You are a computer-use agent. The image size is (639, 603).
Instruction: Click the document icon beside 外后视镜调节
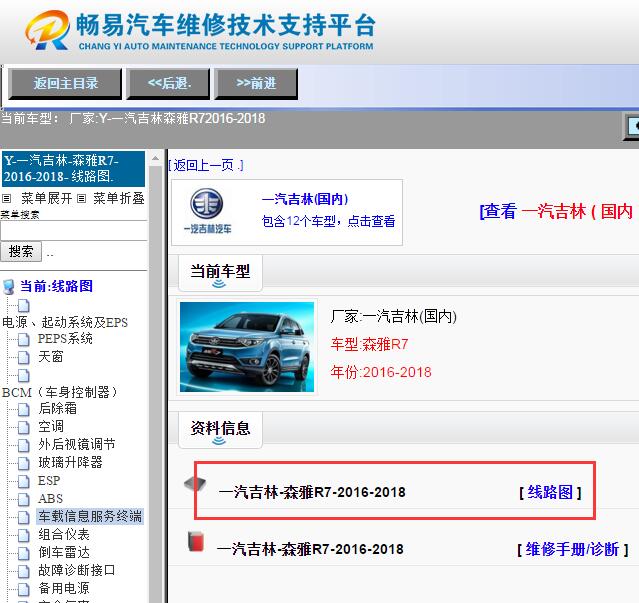[x=24, y=445]
